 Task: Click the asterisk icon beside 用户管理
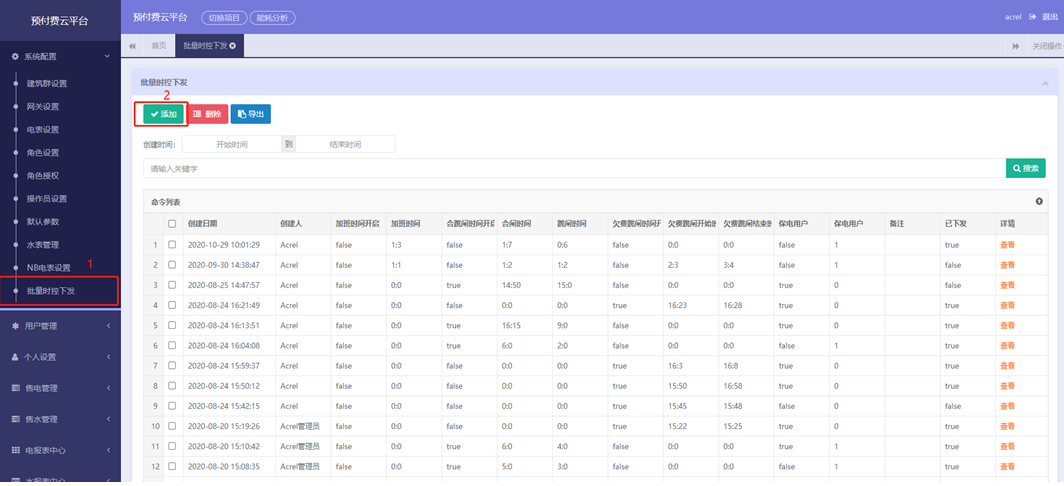pos(16,326)
